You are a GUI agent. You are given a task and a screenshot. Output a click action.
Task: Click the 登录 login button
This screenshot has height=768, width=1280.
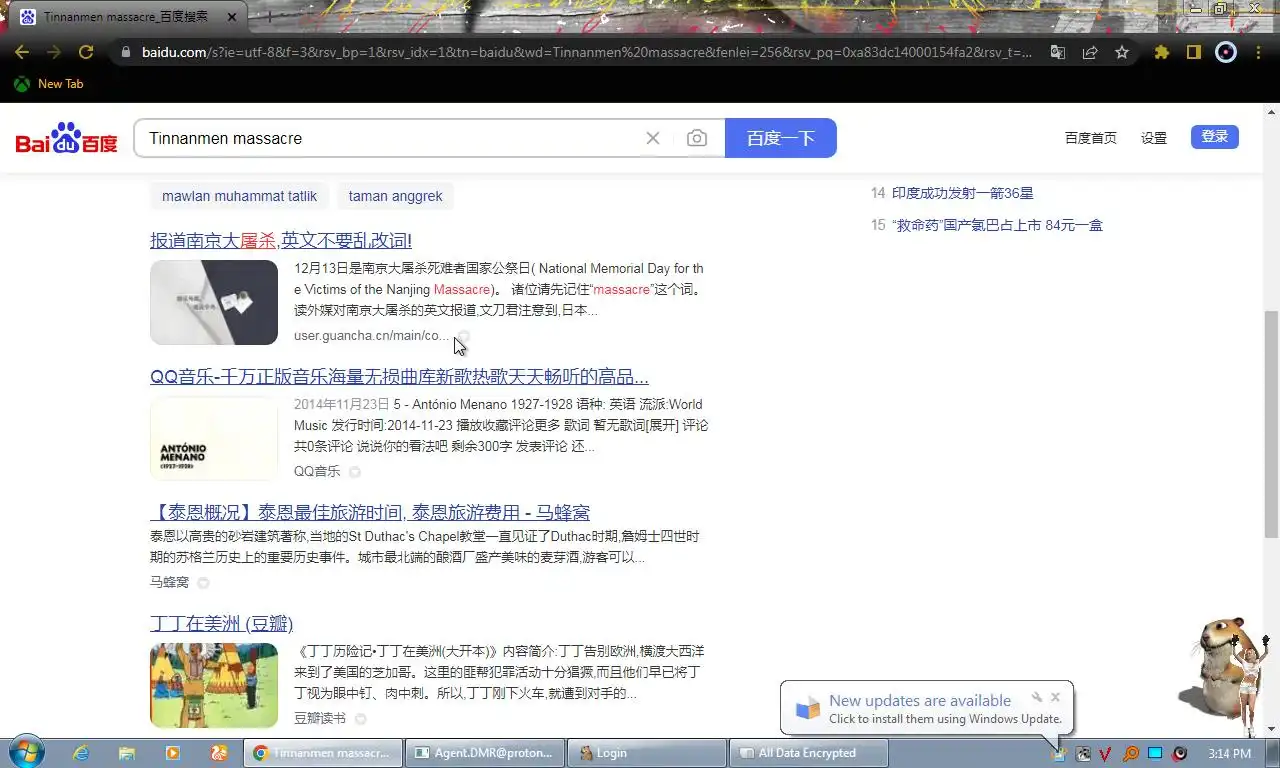tap(1215, 137)
